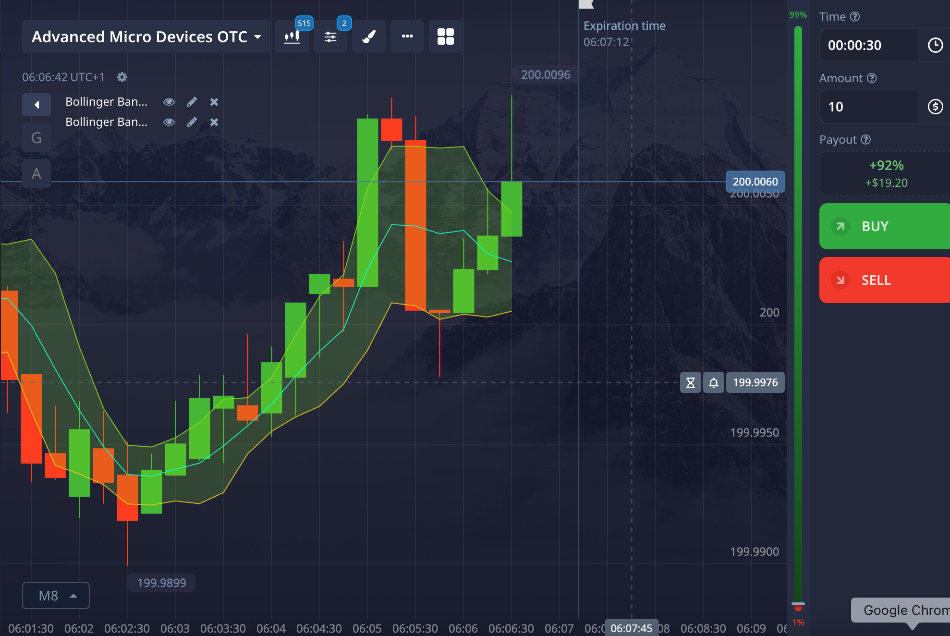Click the Time input field 00:00:30

tap(869, 45)
